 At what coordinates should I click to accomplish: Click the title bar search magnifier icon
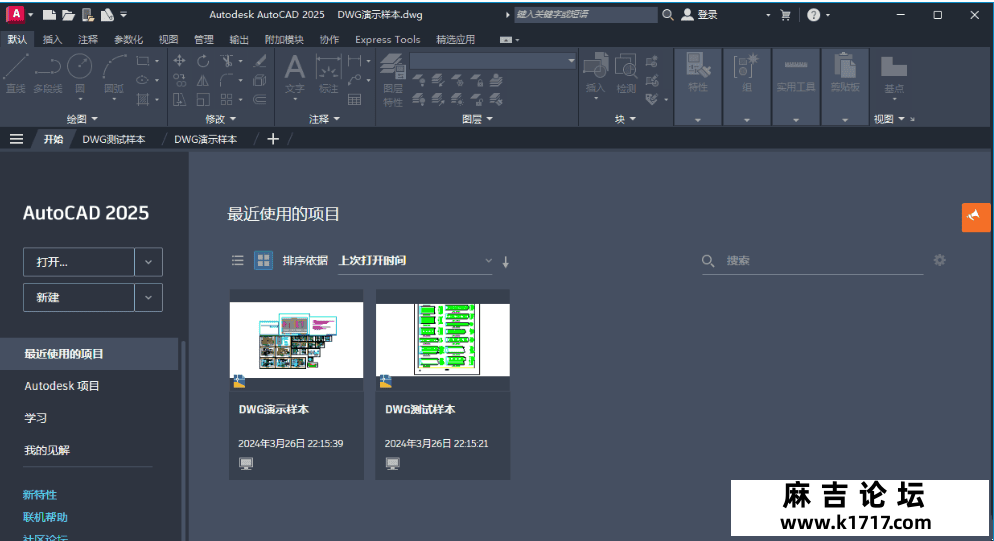tap(668, 15)
